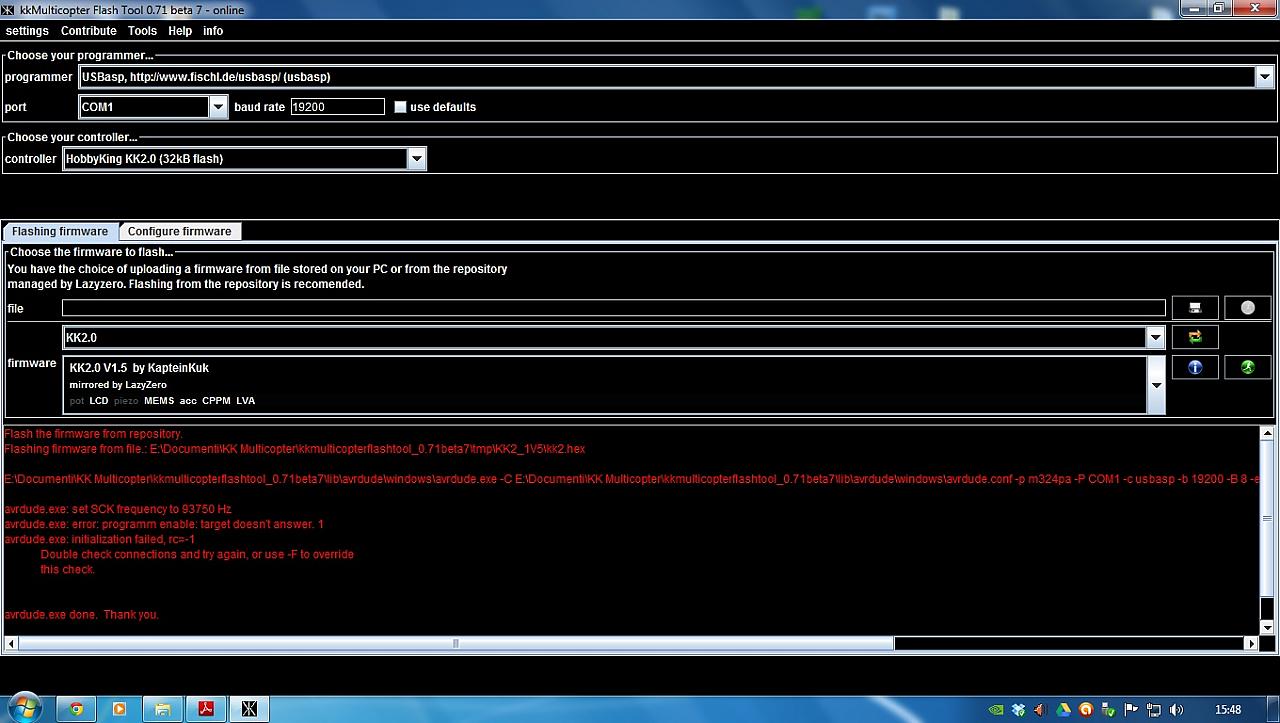Open the KK2.0 firmware category dropdown

click(x=1155, y=338)
